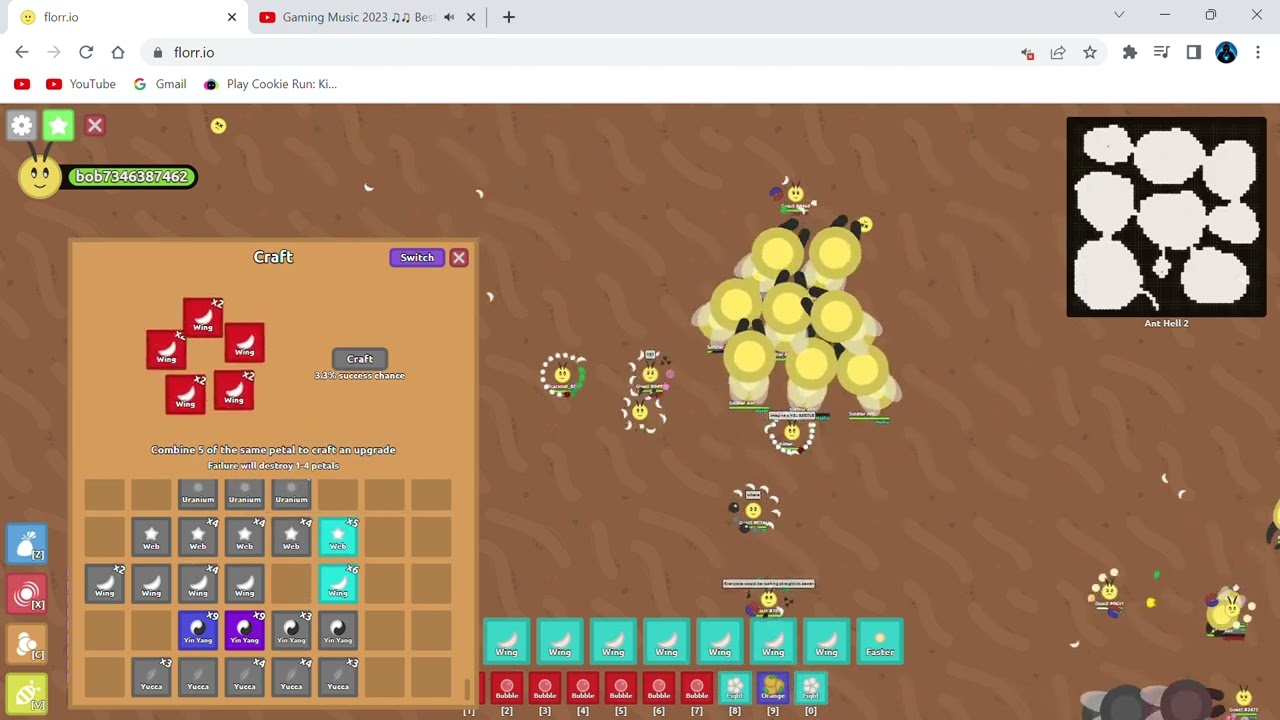Mute the Gaming Music tab audio
1280x720 pixels.
pyautogui.click(x=449, y=17)
